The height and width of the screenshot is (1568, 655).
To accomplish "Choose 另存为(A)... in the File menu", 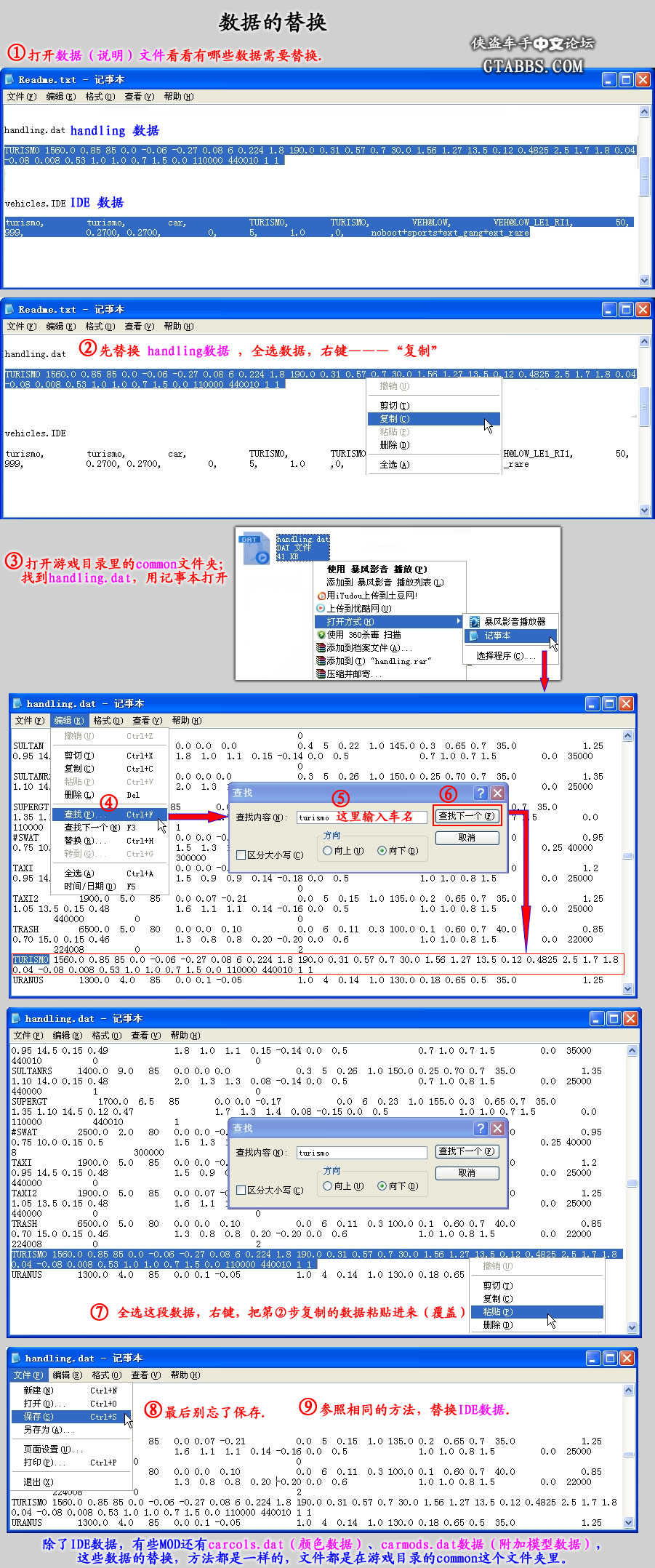I will [x=71, y=1430].
